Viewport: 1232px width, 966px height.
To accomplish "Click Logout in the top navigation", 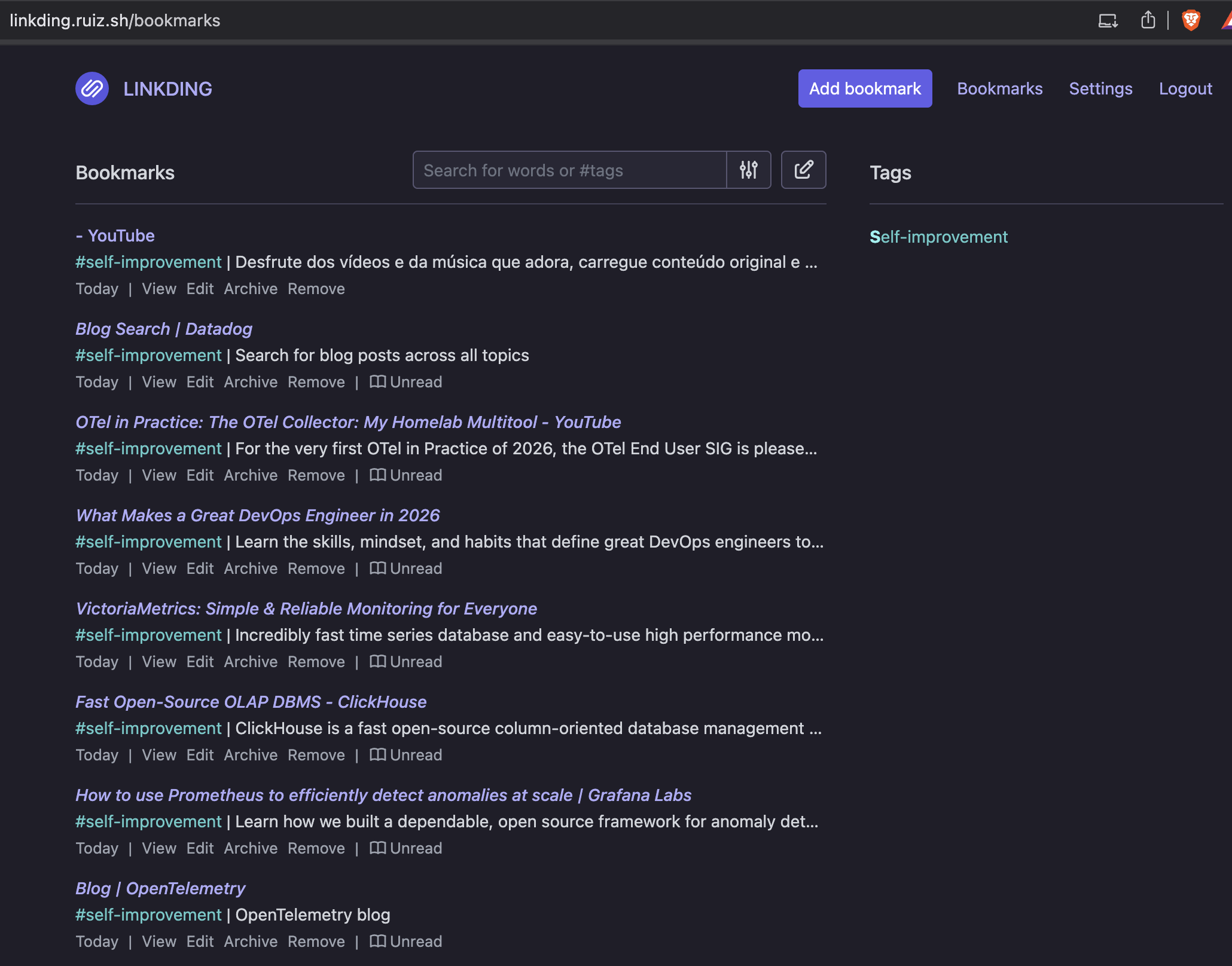I will [1185, 88].
